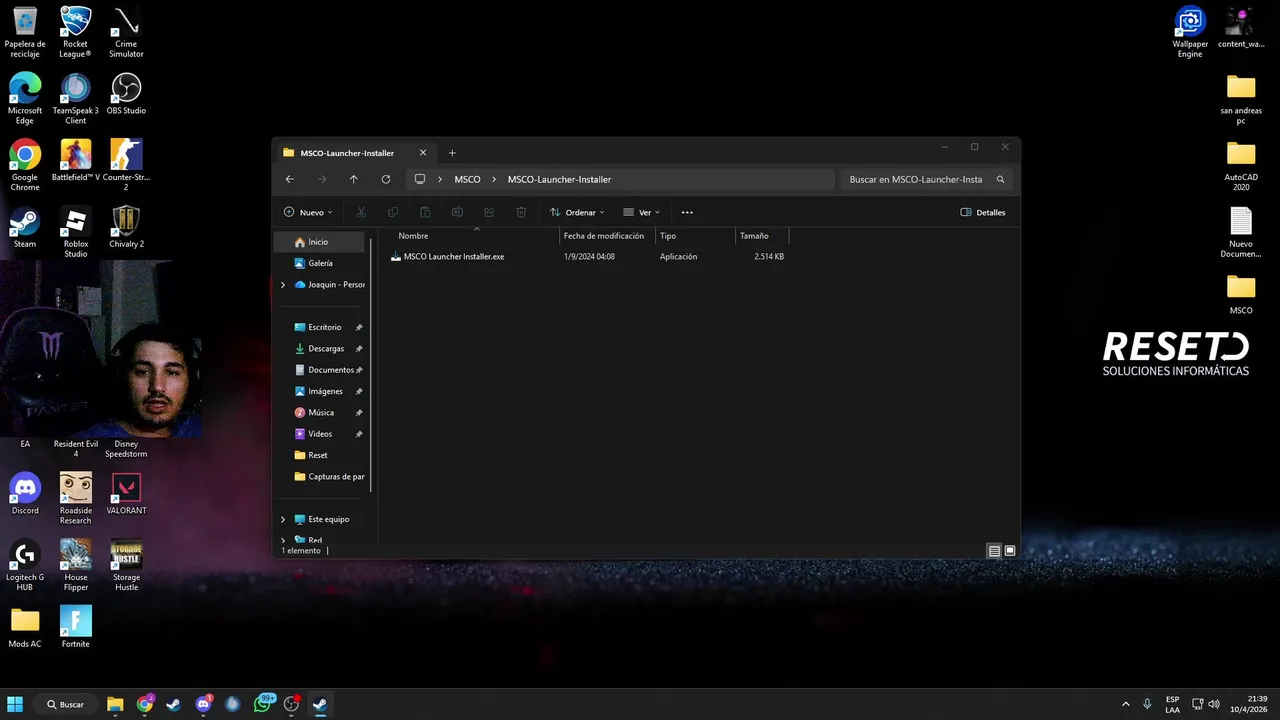Click the taskbar Buscar search box
1280x720 pixels.
[x=65, y=704]
